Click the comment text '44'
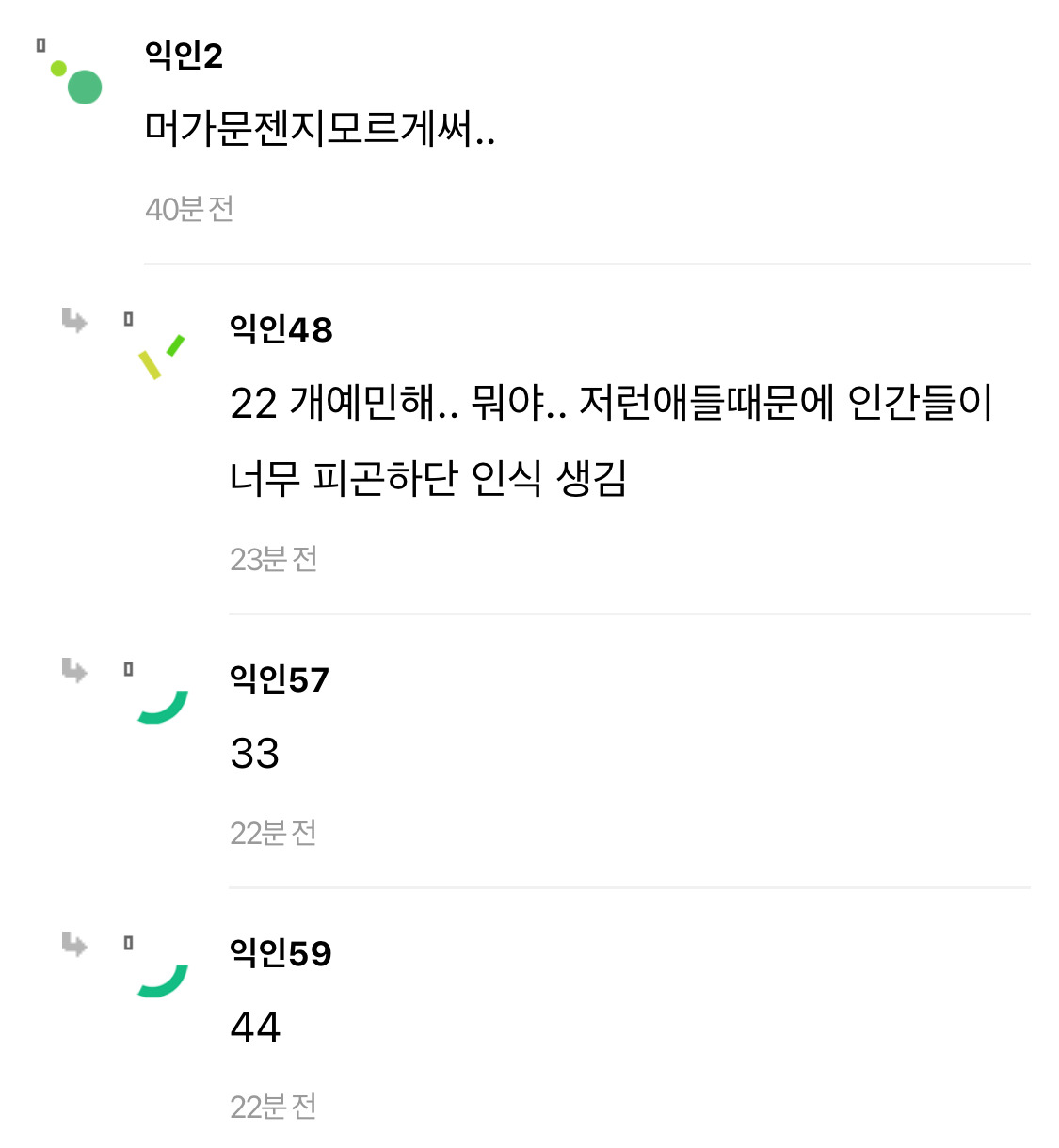 click(x=254, y=1028)
